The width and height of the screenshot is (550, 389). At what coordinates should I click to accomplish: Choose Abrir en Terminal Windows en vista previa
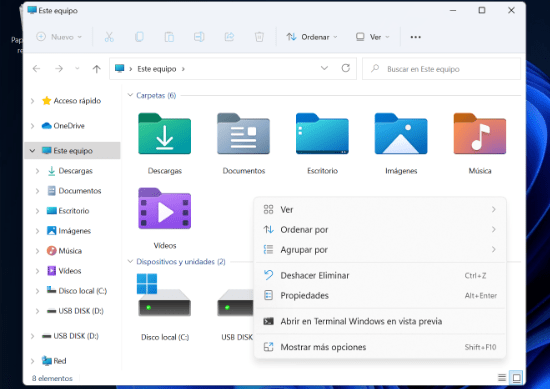coord(380,321)
